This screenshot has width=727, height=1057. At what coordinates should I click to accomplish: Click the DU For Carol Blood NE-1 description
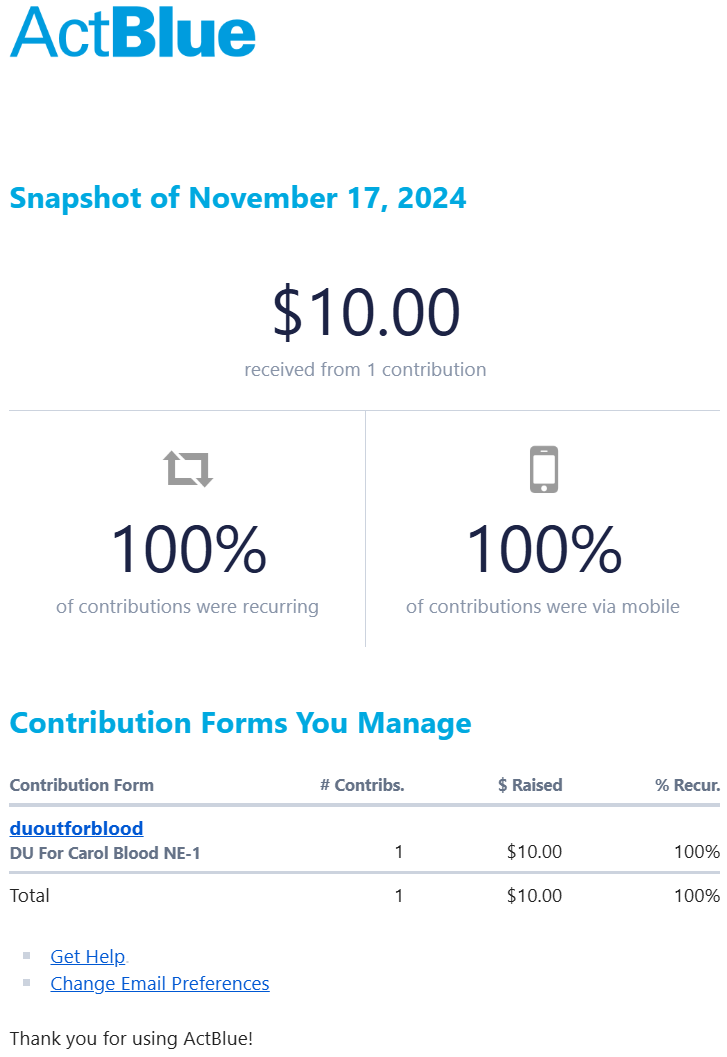click(105, 853)
